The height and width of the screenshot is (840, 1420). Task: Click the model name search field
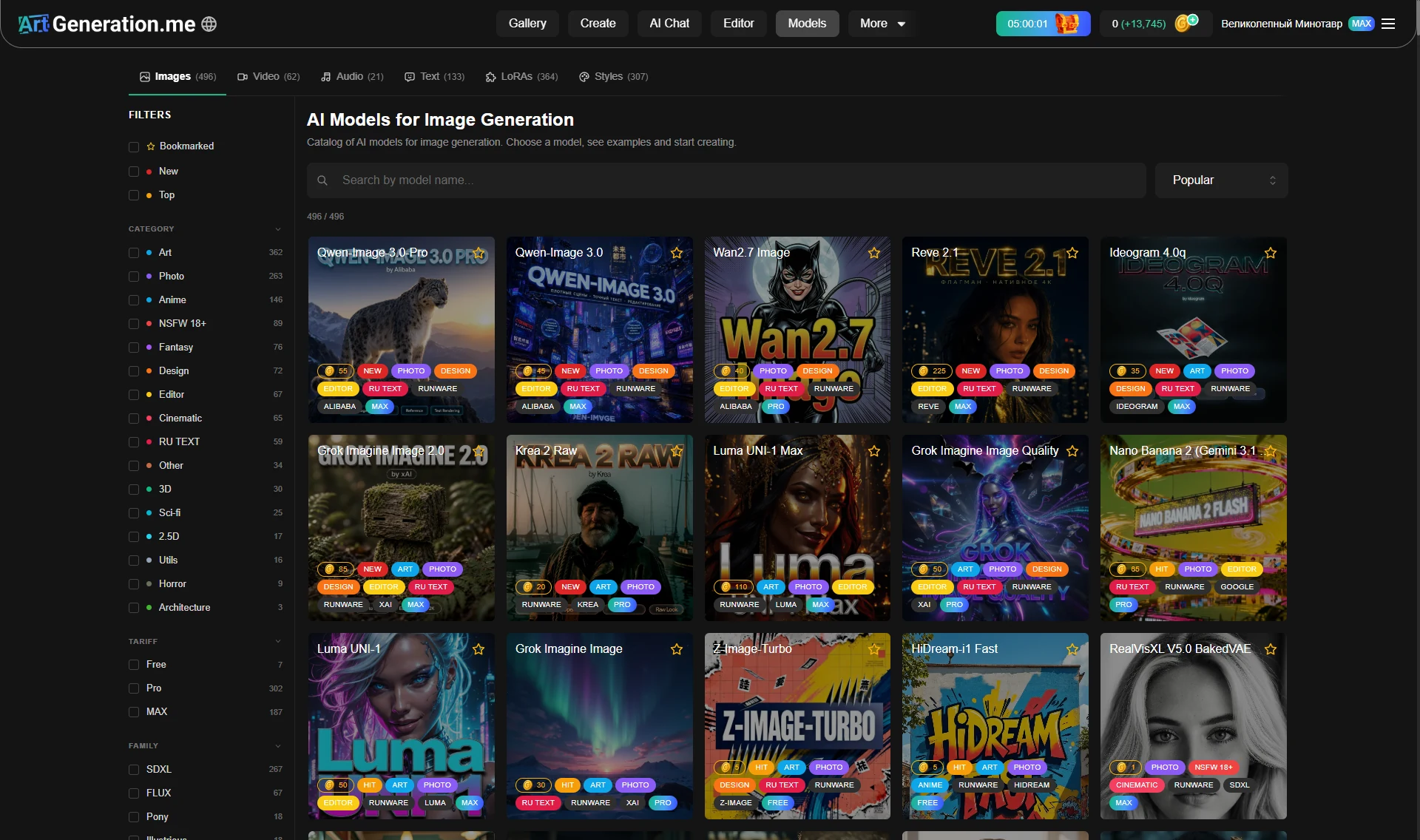(x=726, y=180)
